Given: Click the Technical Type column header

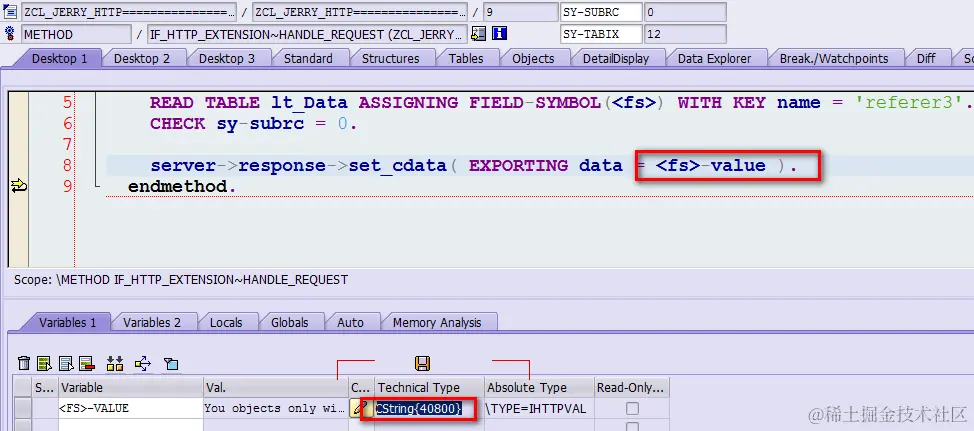Looking at the screenshot, I should click(429, 388).
